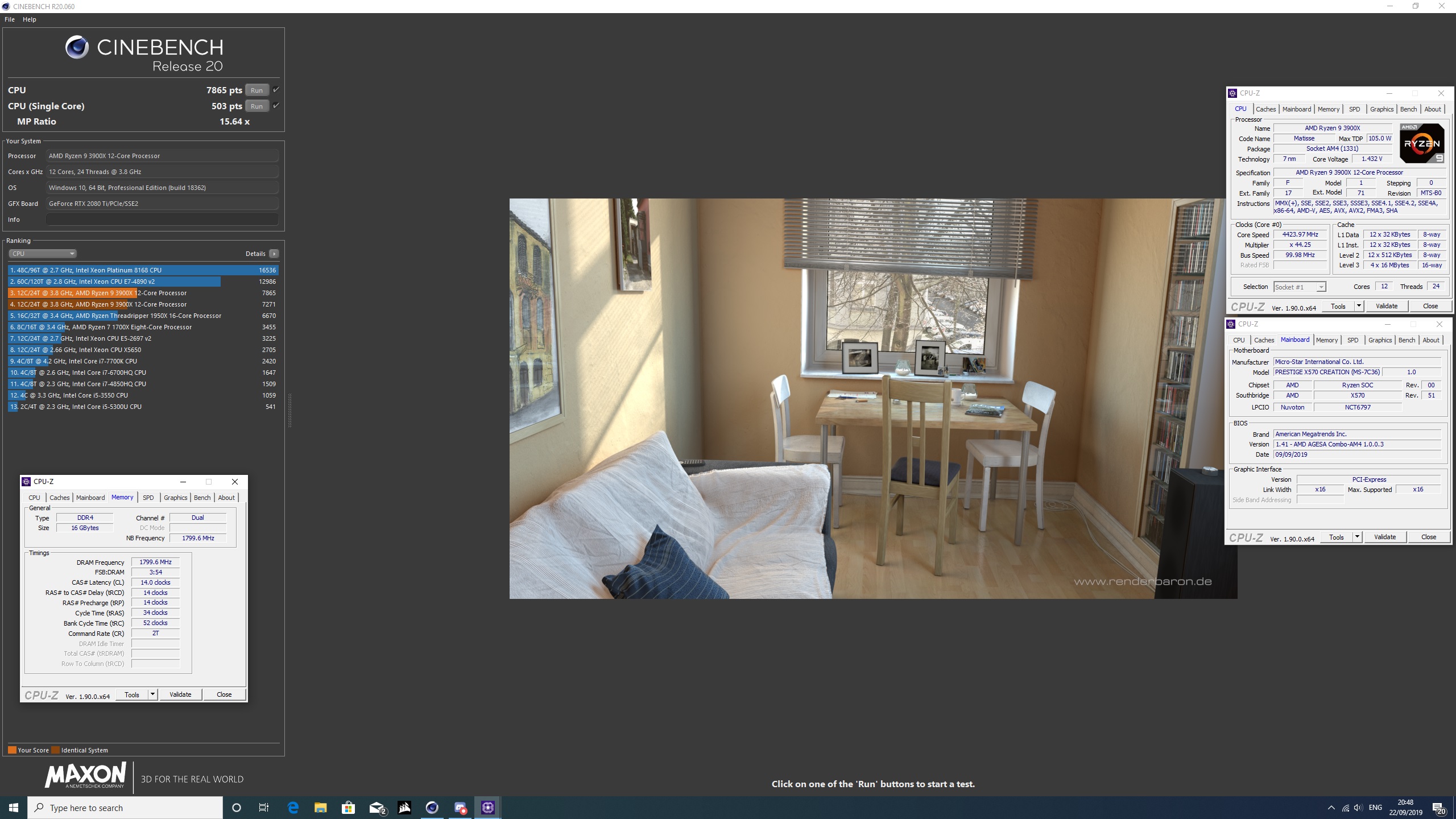
Task: Open Tools dropdown arrow in mainboard CPU-Z window
Action: [1357, 537]
